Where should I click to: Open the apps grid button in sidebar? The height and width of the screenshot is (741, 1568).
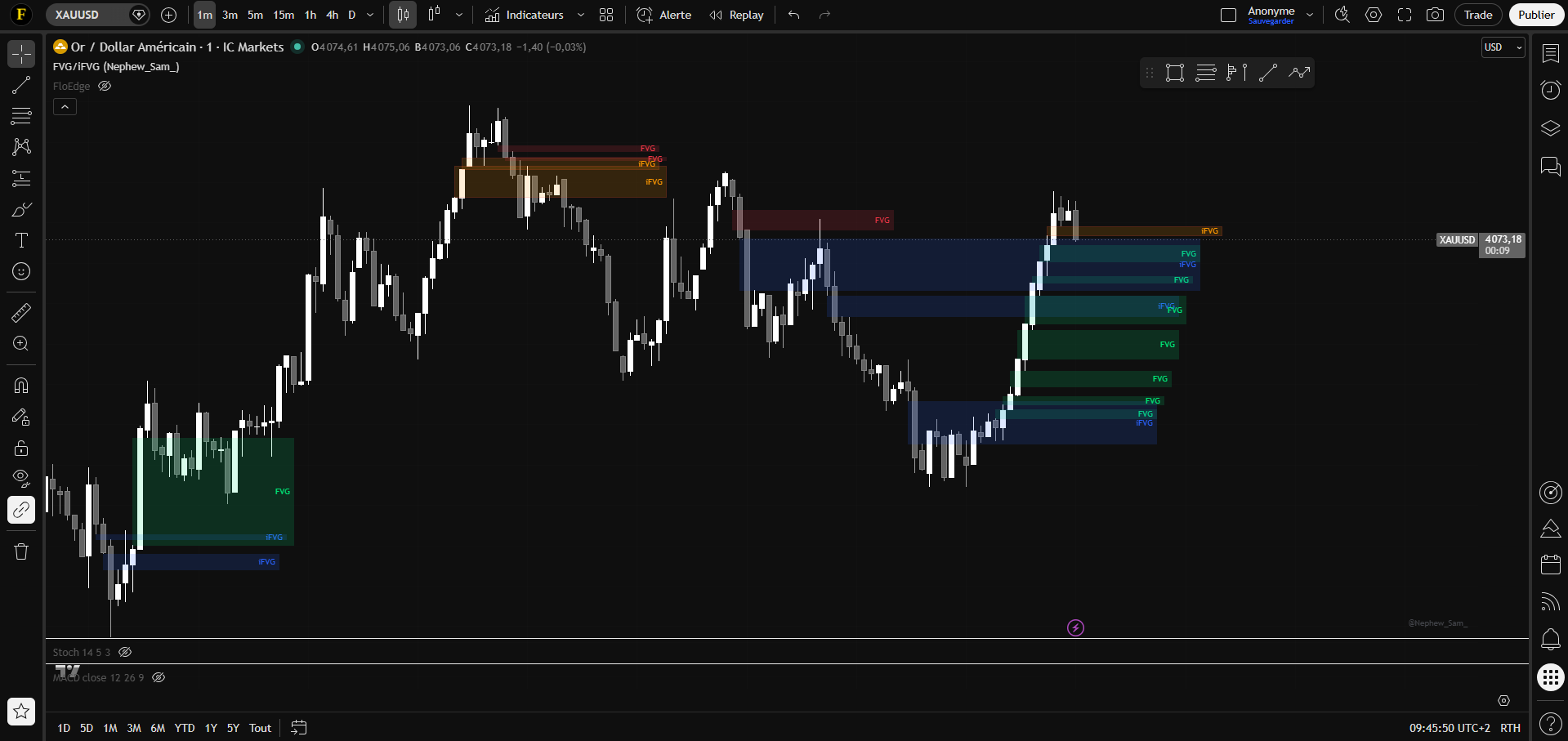point(1550,677)
